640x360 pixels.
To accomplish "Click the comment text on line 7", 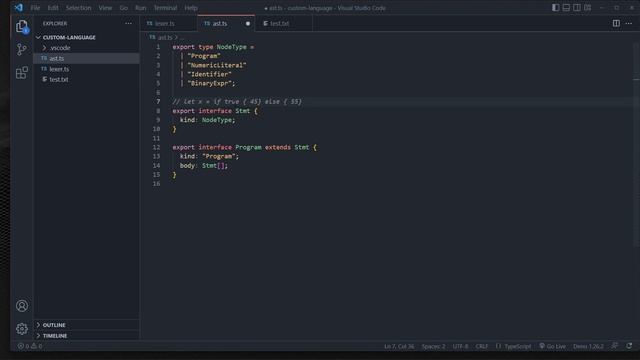I will pyautogui.click(x=237, y=102).
